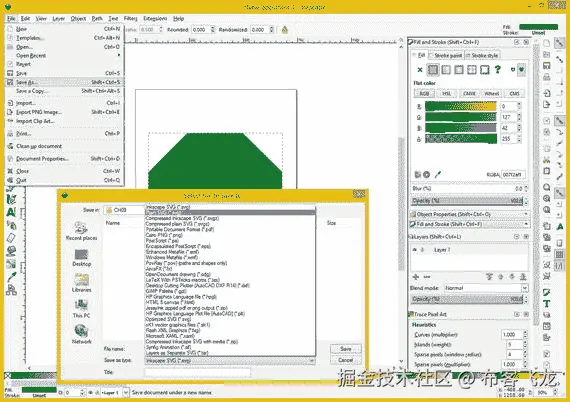Increase Curves multiplier with stepper
This screenshot has height=402, width=570.
[x=525, y=332]
